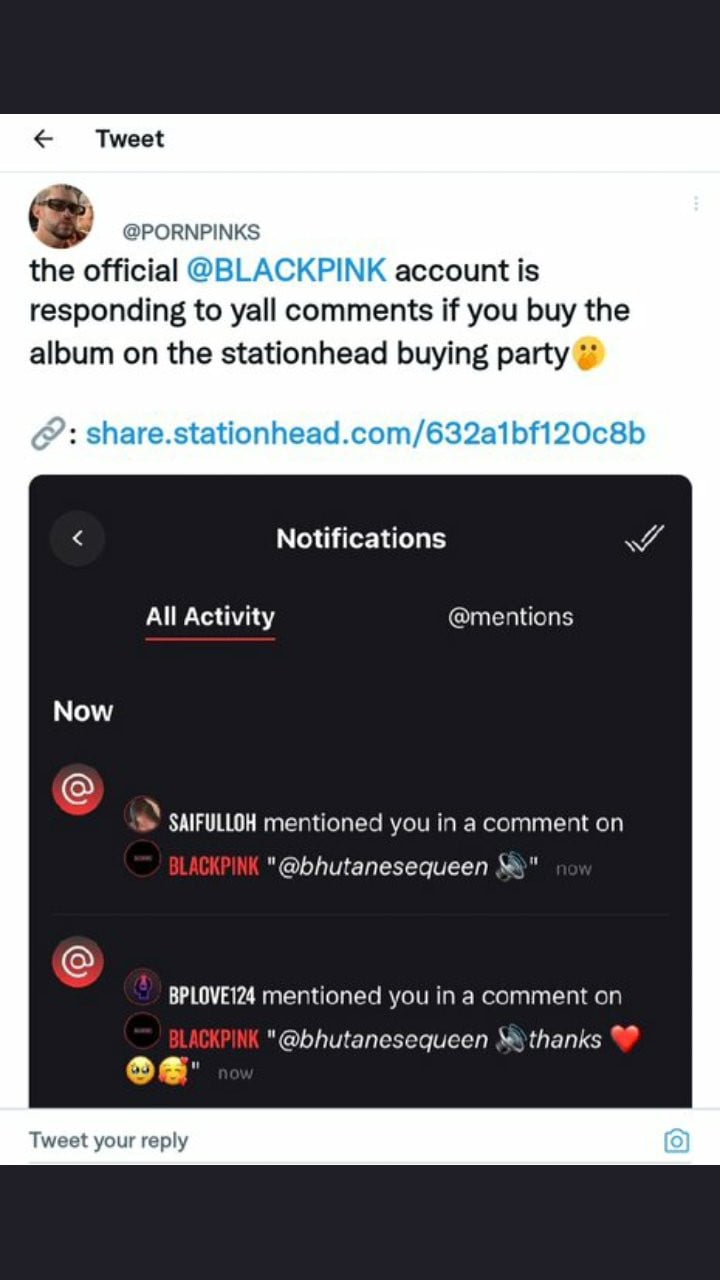Viewport: 720px width, 1280px height.
Task: Open BPLOVE124's small avatar
Action: pos(143,988)
